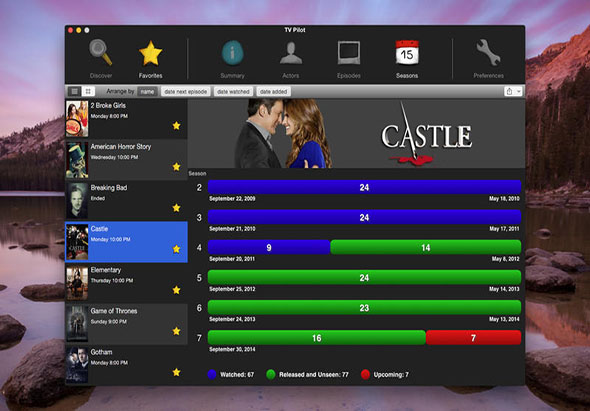Sort shows by date added
The height and width of the screenshot is (411, 590).
274,91
